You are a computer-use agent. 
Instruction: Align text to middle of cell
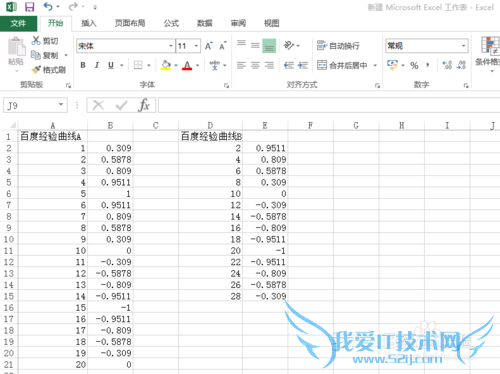tap(255, 46)
